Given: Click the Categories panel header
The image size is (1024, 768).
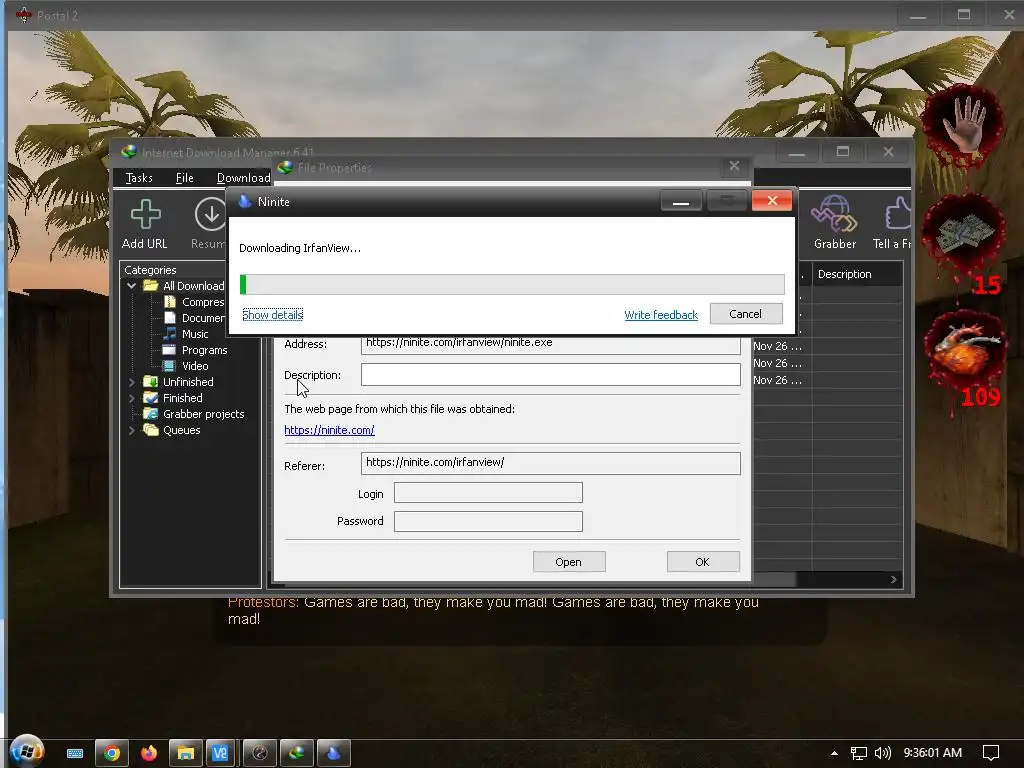Looking at the screenshot, I should pyautogui.click(x=150, y=270).
